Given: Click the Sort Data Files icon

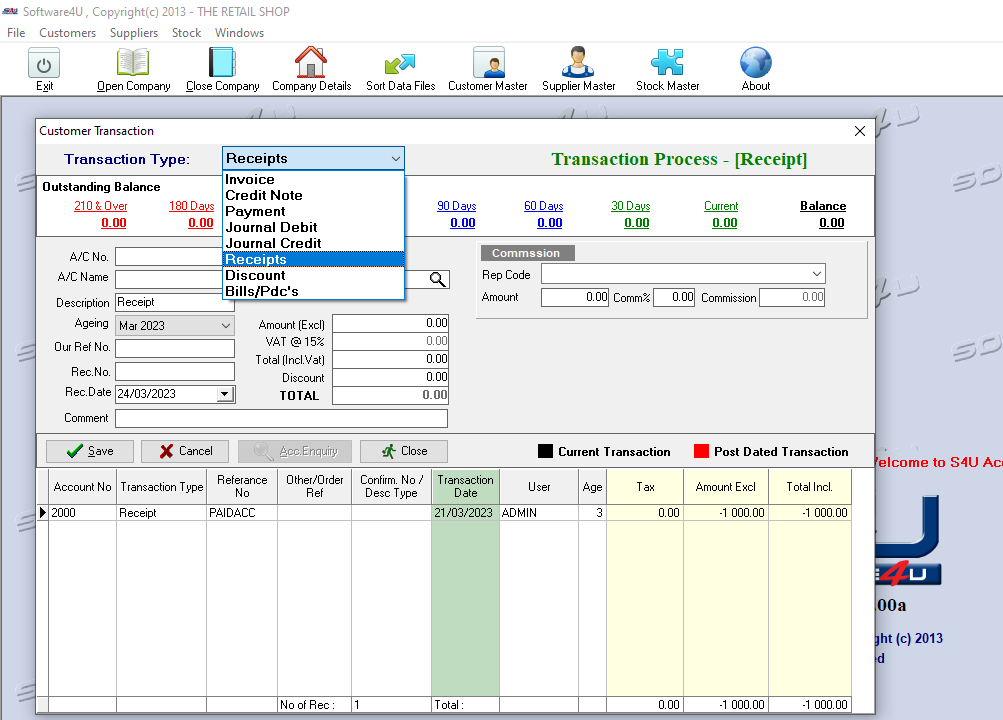Looking at the screenshot, I should click(400, 64).
